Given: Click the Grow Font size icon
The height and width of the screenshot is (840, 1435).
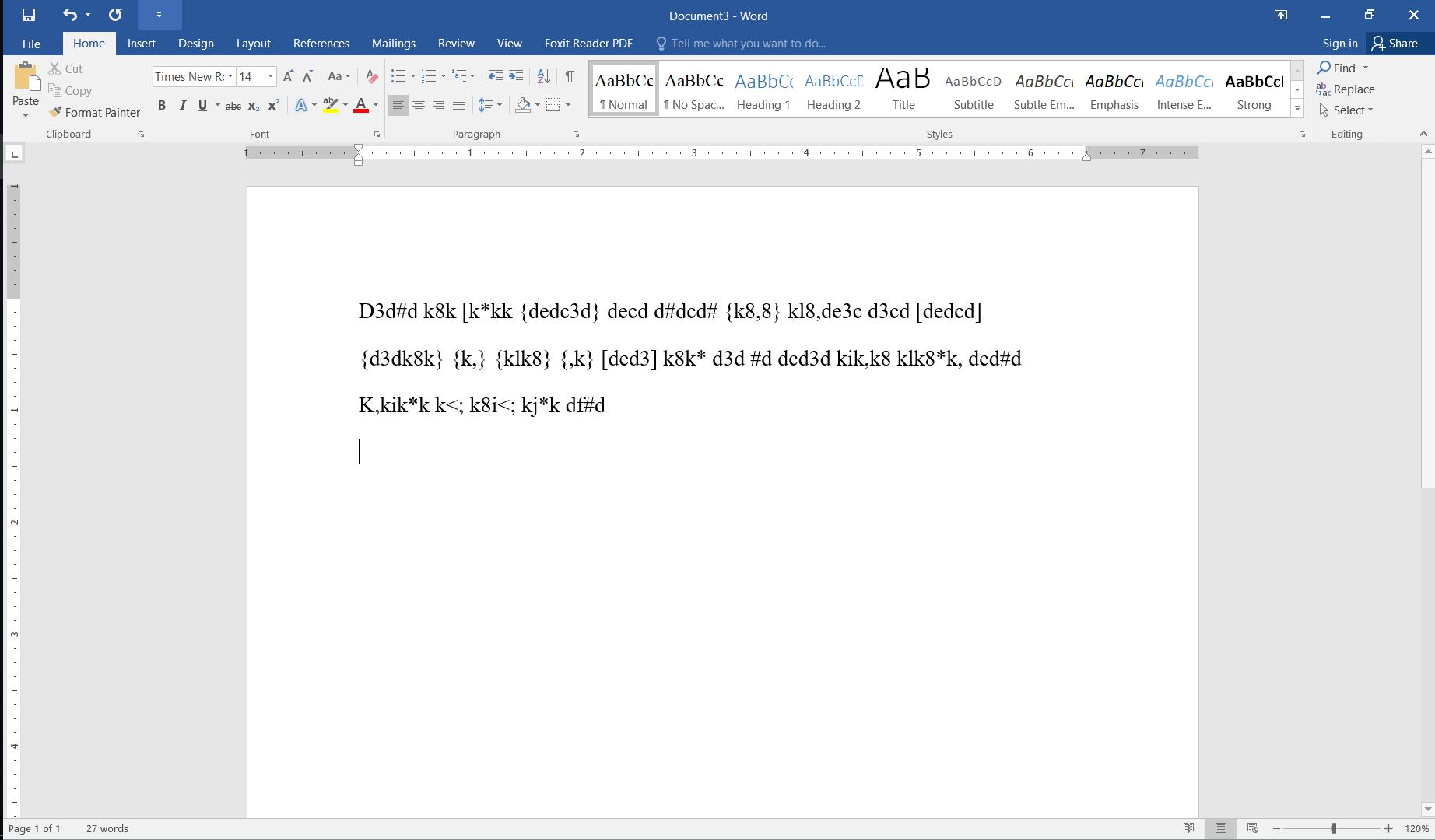Looking at the screenshot, I should (288, 76).
